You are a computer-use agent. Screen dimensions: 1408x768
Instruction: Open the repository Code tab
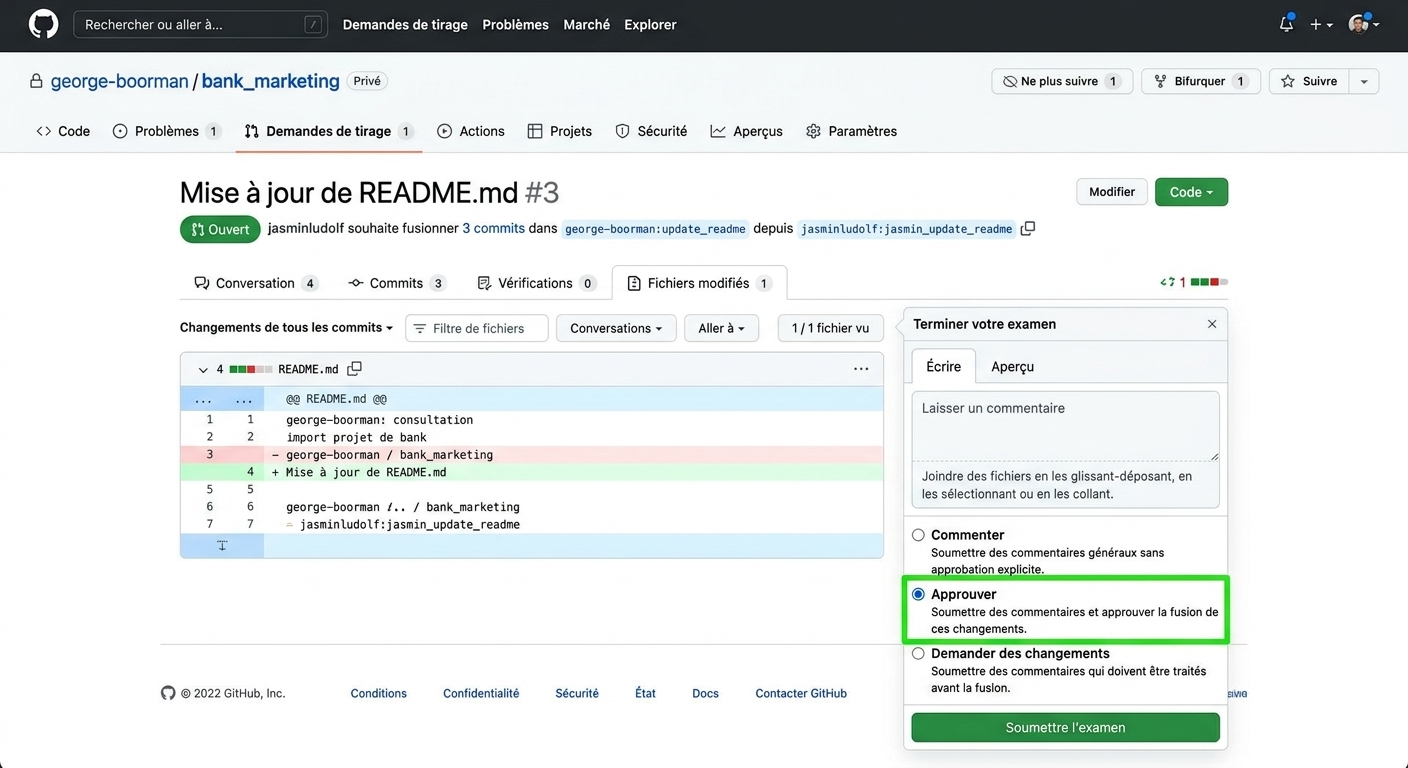click(x=63, y=131)
